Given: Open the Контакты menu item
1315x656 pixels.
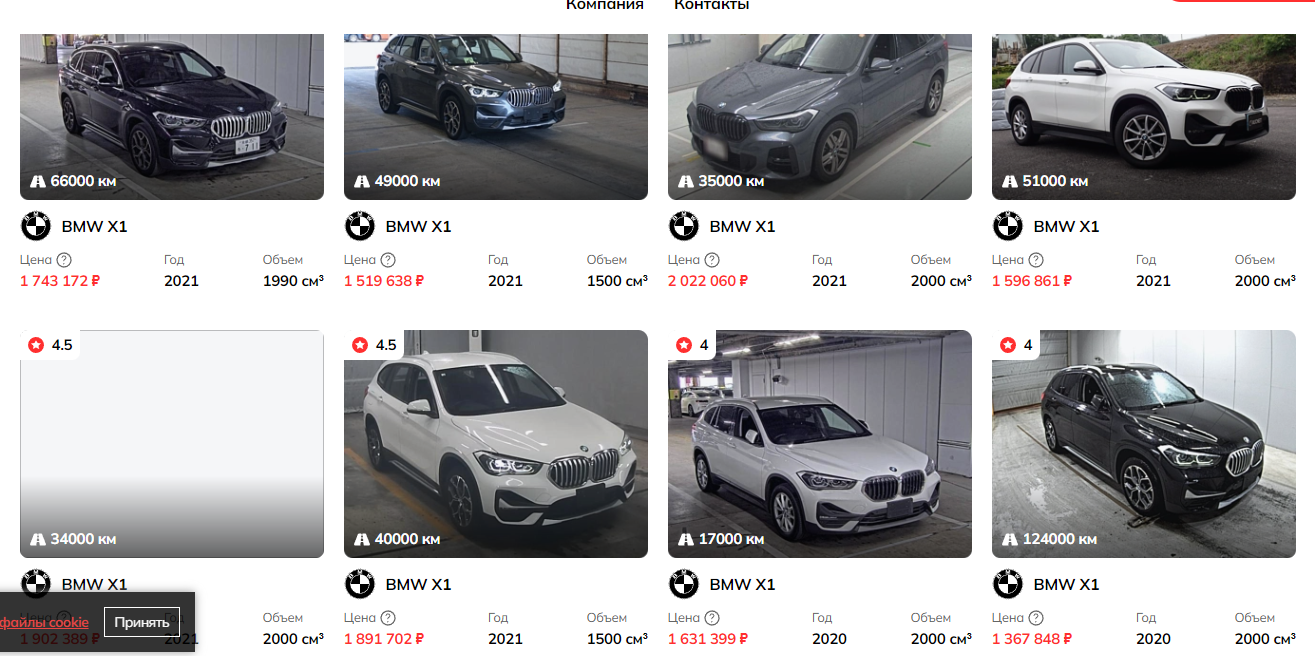Looking at the screenshot, I should coord(712,5).
